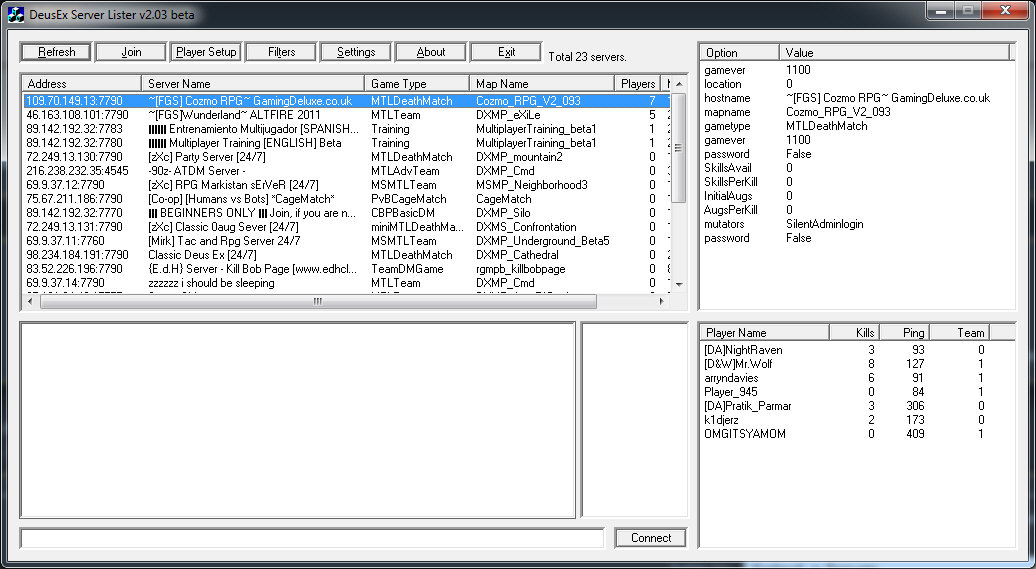This screenshot has height=569, width=1036.
Task: Click the DeusEx app icon in title bar
Action: click(14, 14)
